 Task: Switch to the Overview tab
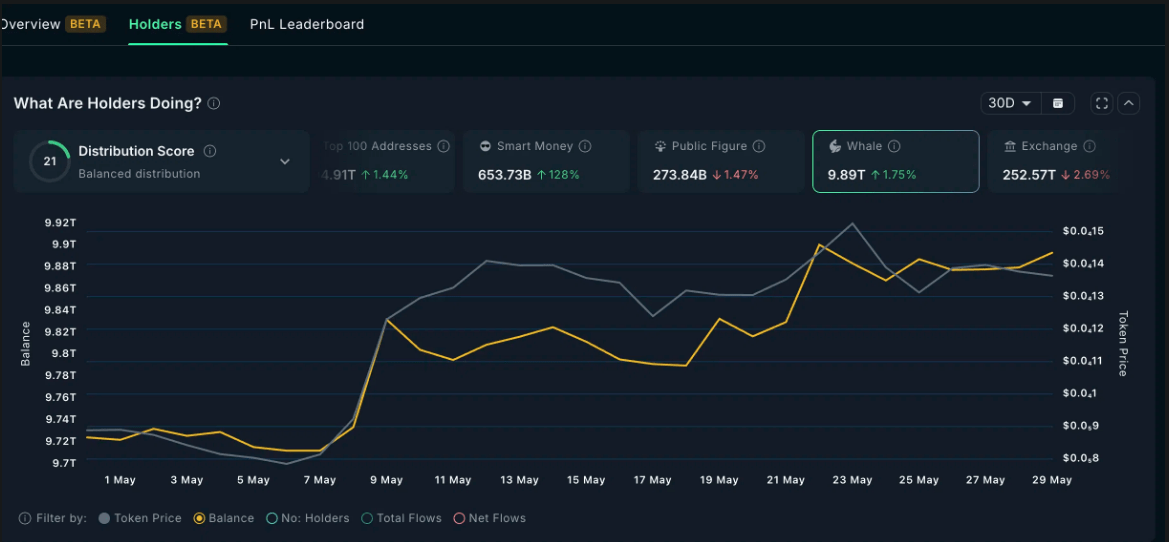(x=33, y=24)
